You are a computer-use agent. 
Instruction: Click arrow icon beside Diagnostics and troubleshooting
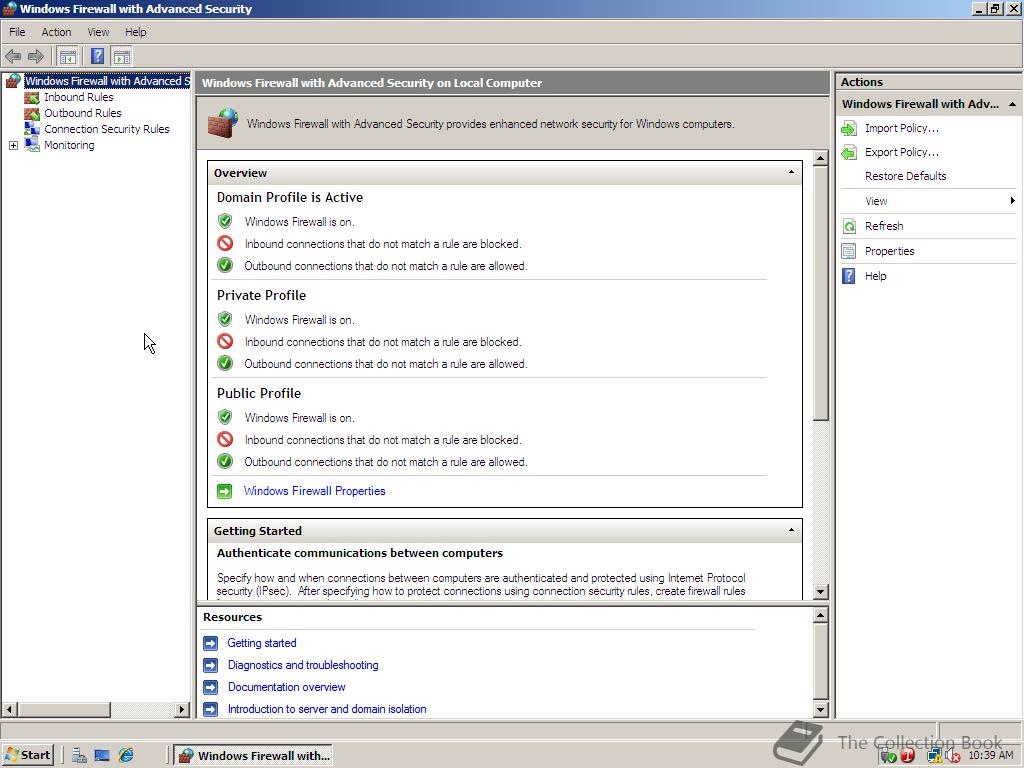click(210, 665)
